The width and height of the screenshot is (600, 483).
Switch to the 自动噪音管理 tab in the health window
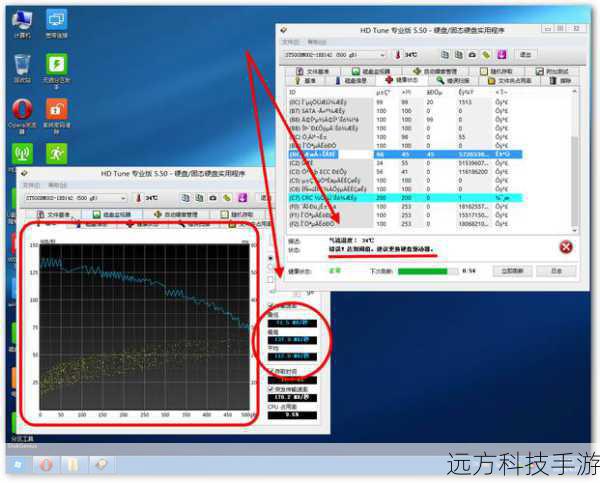pyautogui.click(x=435, y=71)
